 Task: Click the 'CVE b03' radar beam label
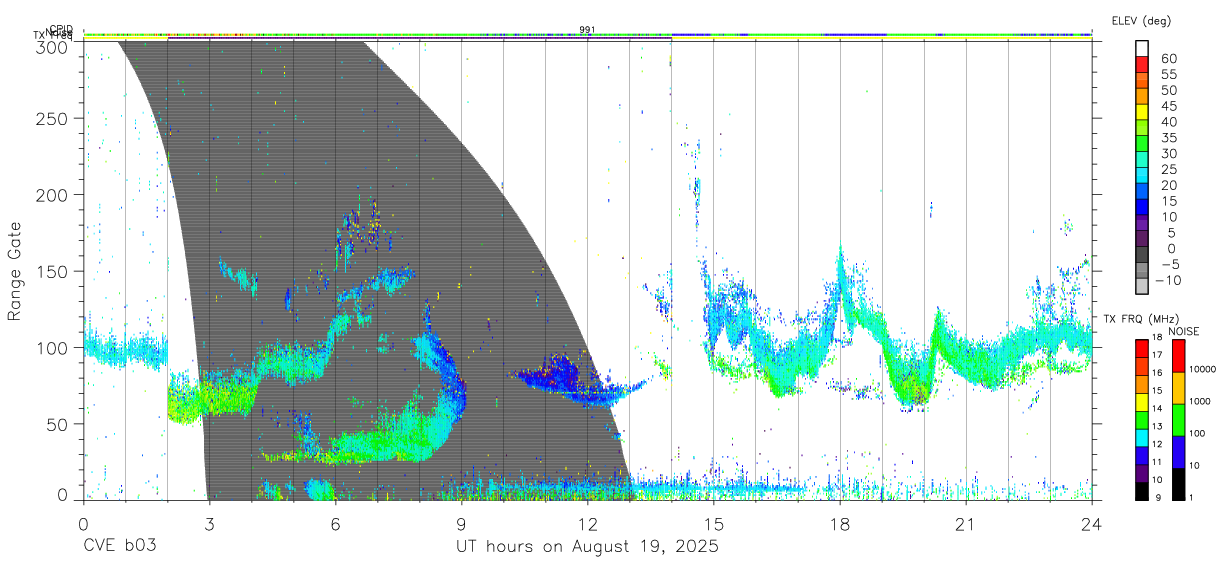(x=118, y=547)
